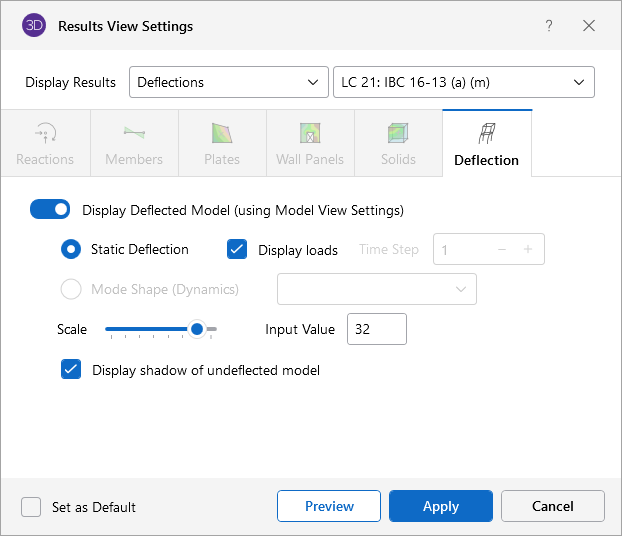The width and height of the screenshot is (622, 536).
Task: Click the Members tab icon
Action: coord(134,132)
